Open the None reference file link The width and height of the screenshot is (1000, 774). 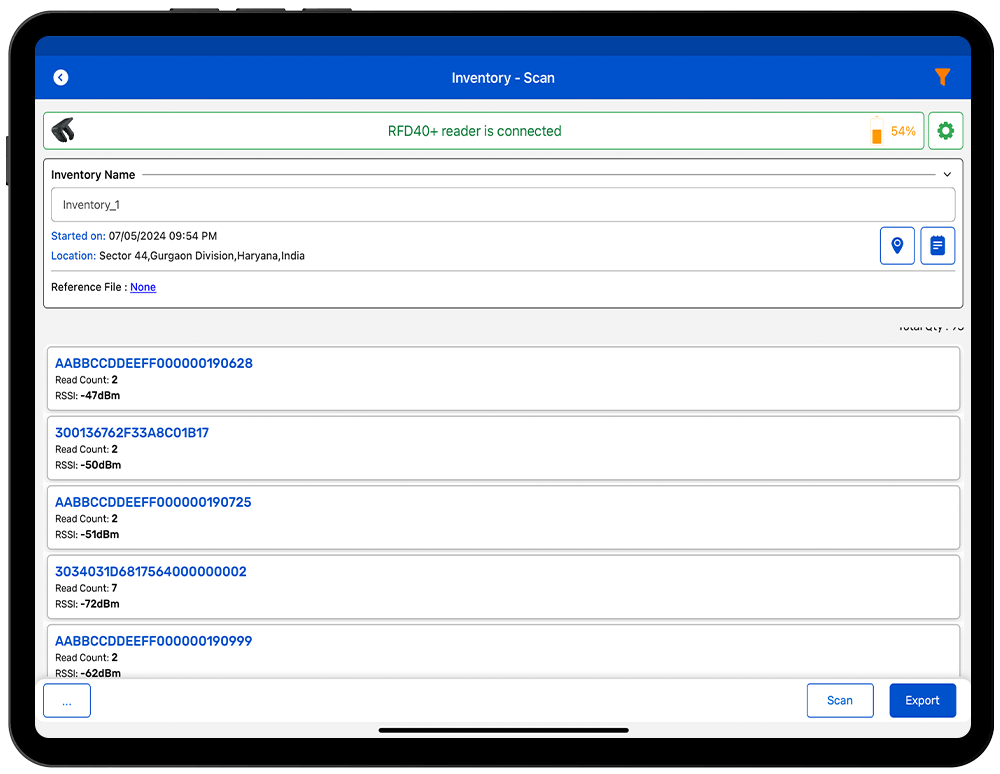coord(143,287)
